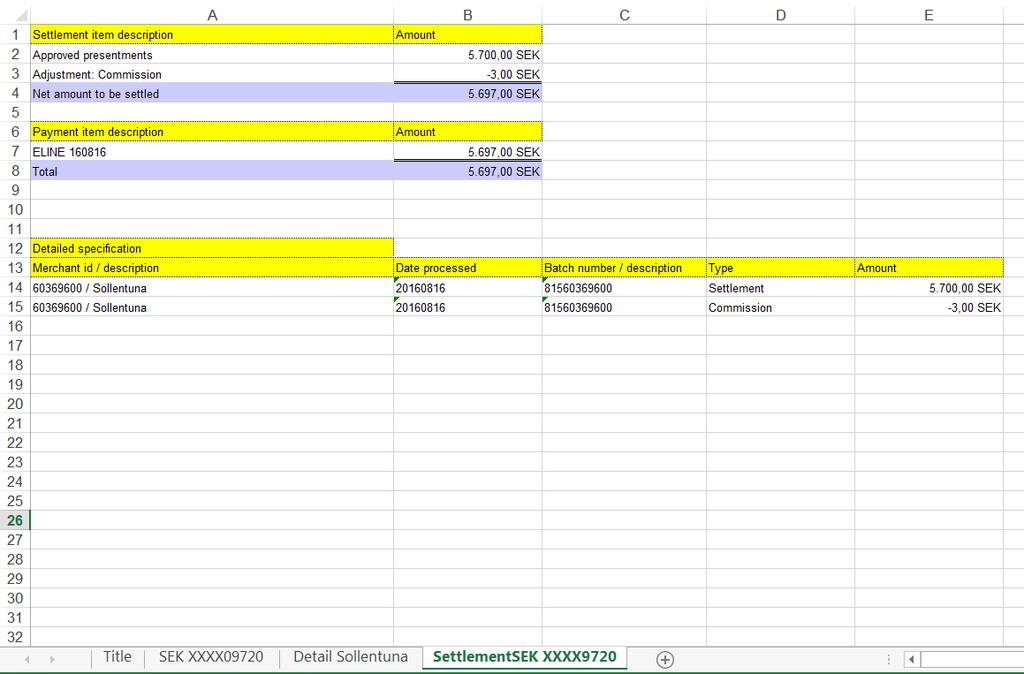The width and height of the screenshot is (1024, 674).
Task: Click 'Payment item description' cell
Action: pos(212,132)
